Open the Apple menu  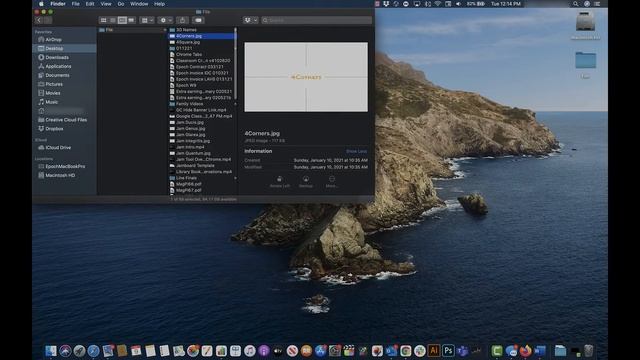[x=41, y=4]
